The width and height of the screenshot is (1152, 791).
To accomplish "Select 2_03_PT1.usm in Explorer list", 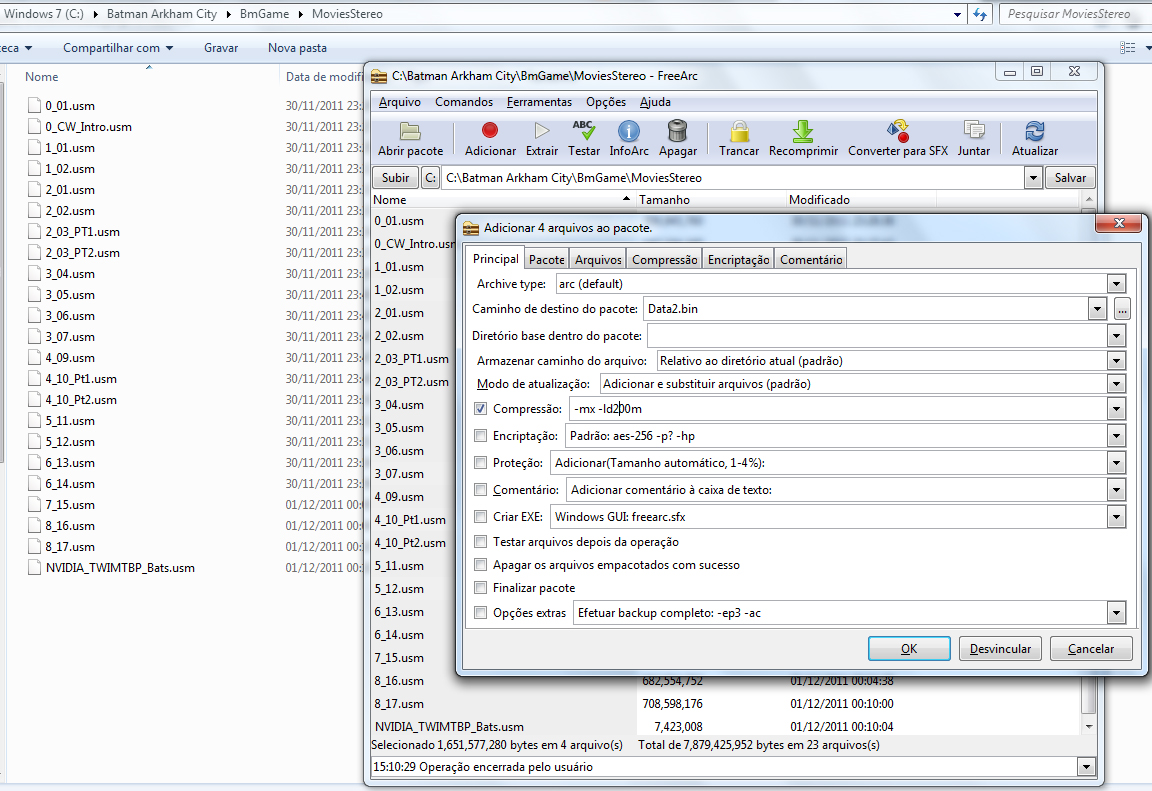I will (x=82, y=231).
